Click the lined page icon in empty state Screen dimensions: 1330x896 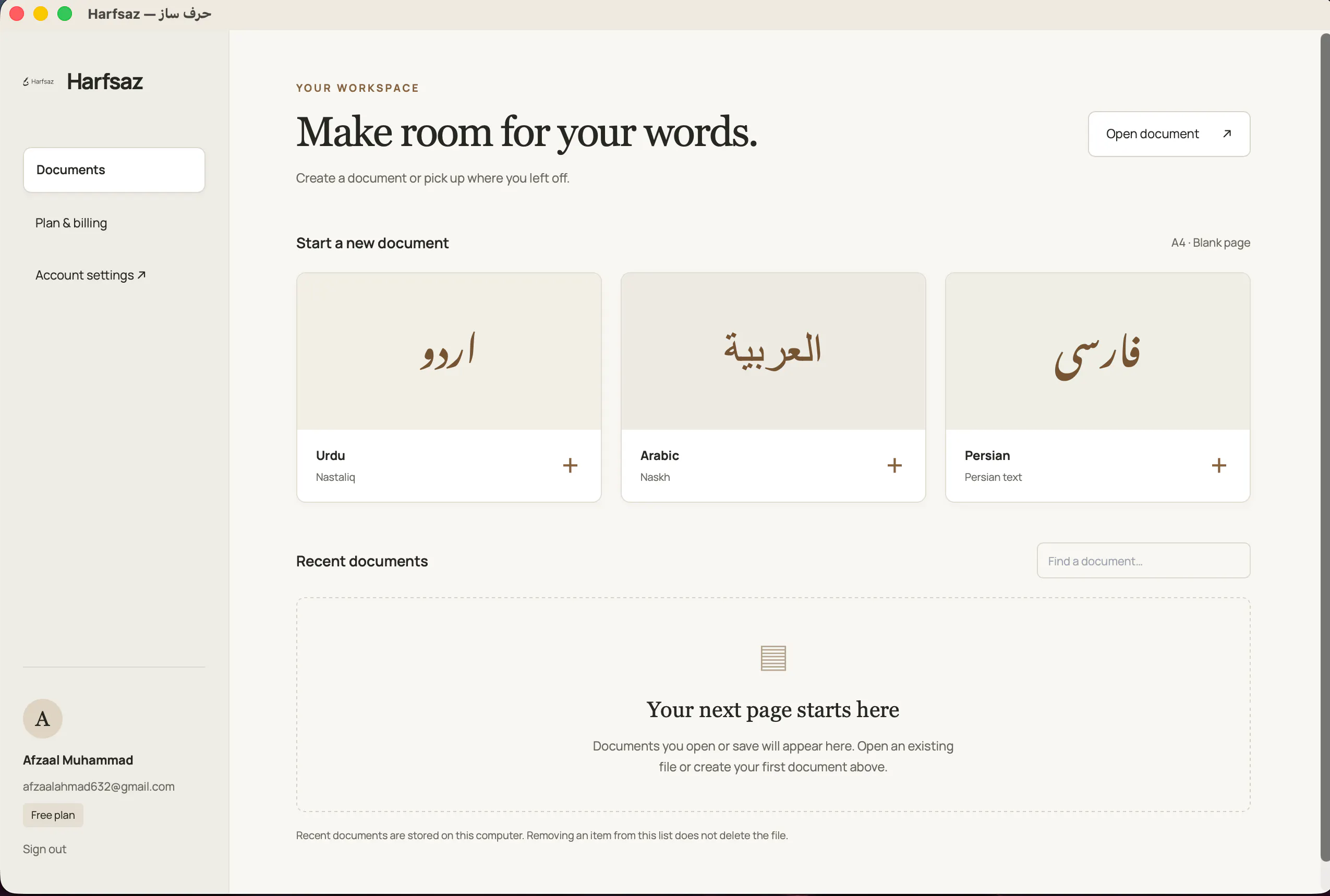tap(773, 658)
